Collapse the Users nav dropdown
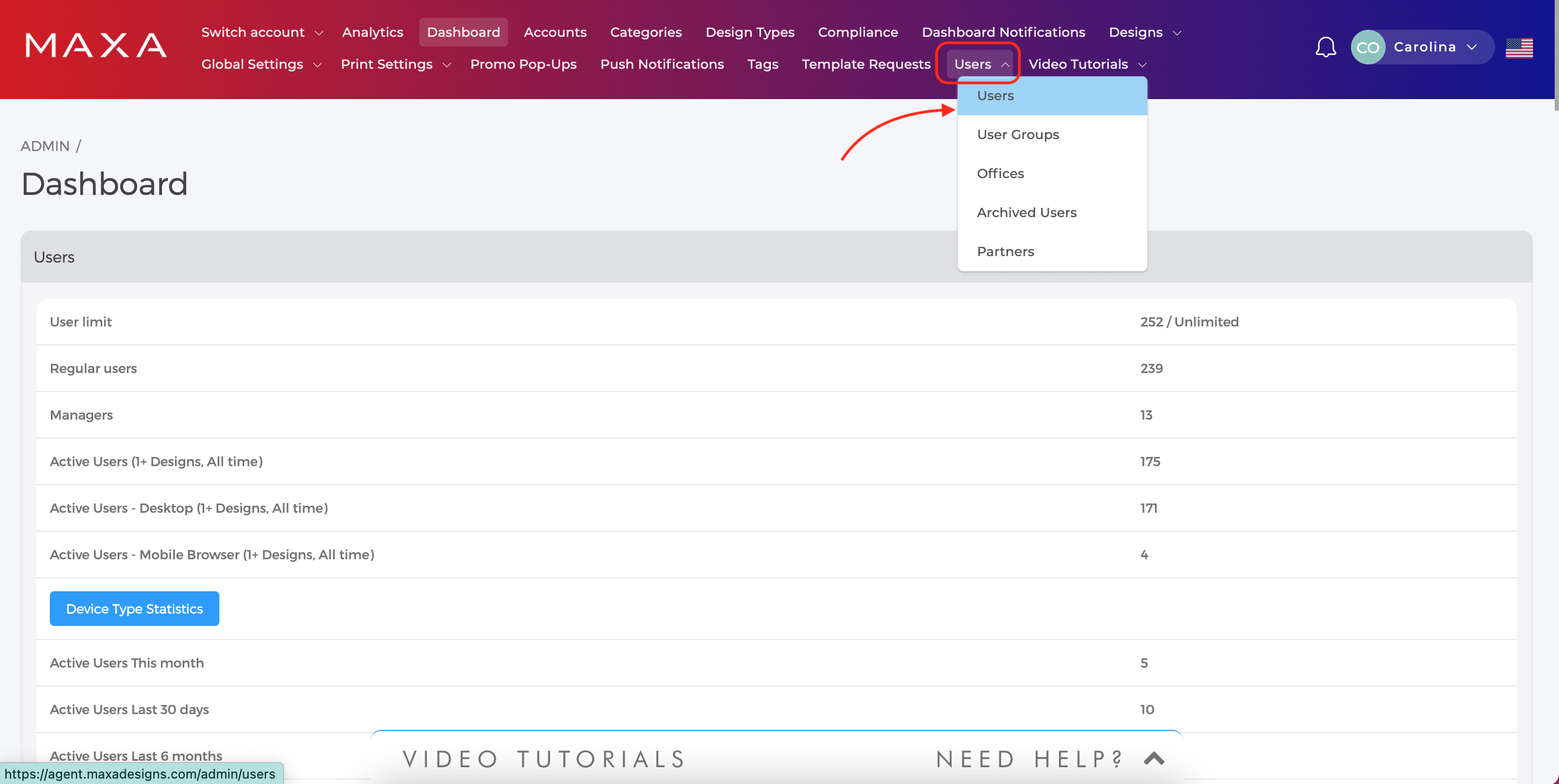Image resolution: width=1559 pixels, height=784 pixels. click(x=981, y=64)
